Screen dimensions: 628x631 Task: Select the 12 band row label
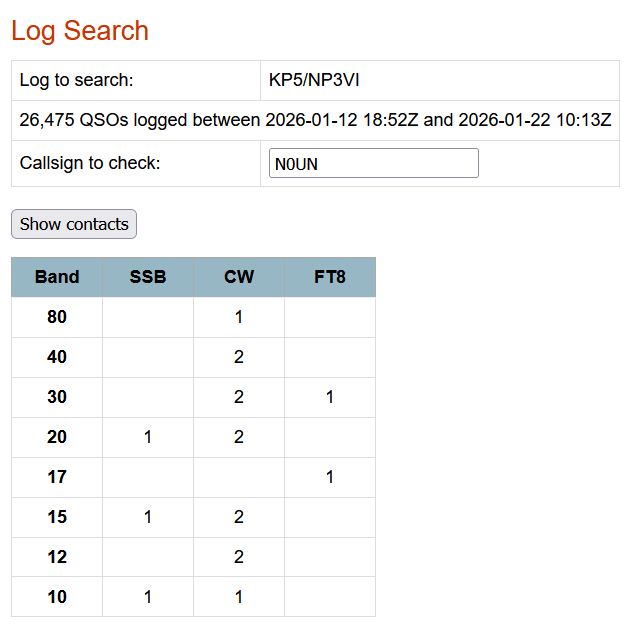click(x=57, y=557)
